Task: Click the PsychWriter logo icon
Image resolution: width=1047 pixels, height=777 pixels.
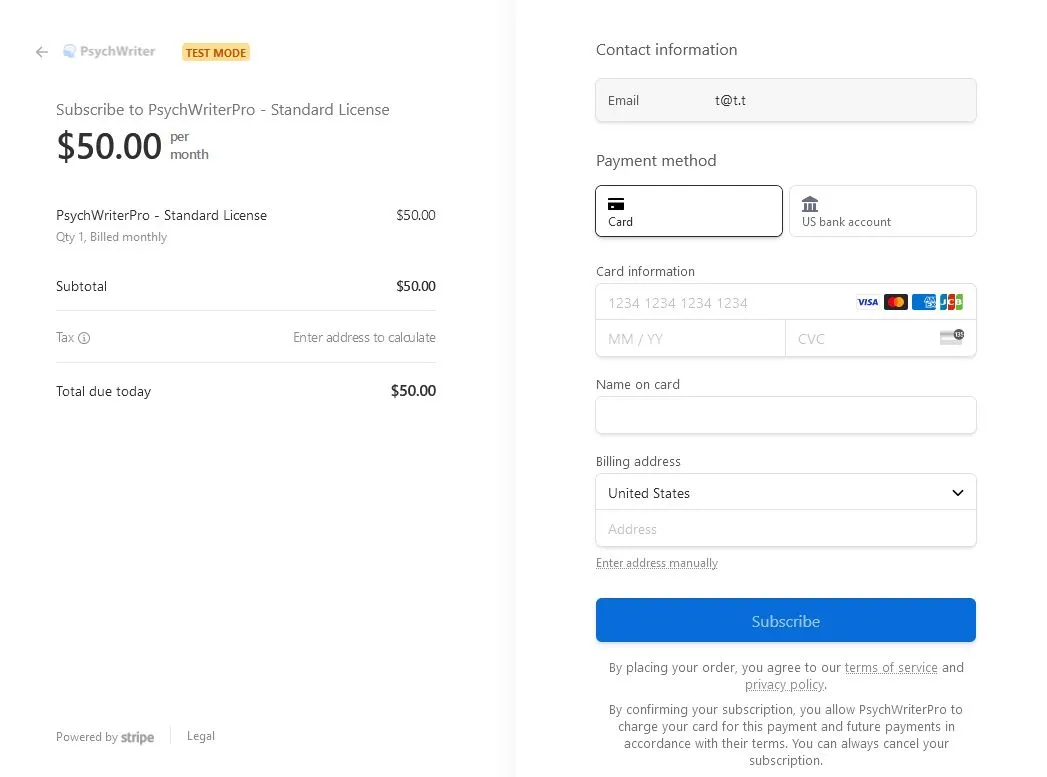Action: 69,51
